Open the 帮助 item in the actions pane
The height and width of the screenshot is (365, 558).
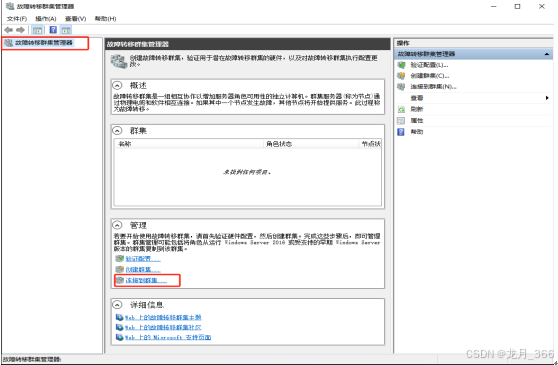click(417, 132)
